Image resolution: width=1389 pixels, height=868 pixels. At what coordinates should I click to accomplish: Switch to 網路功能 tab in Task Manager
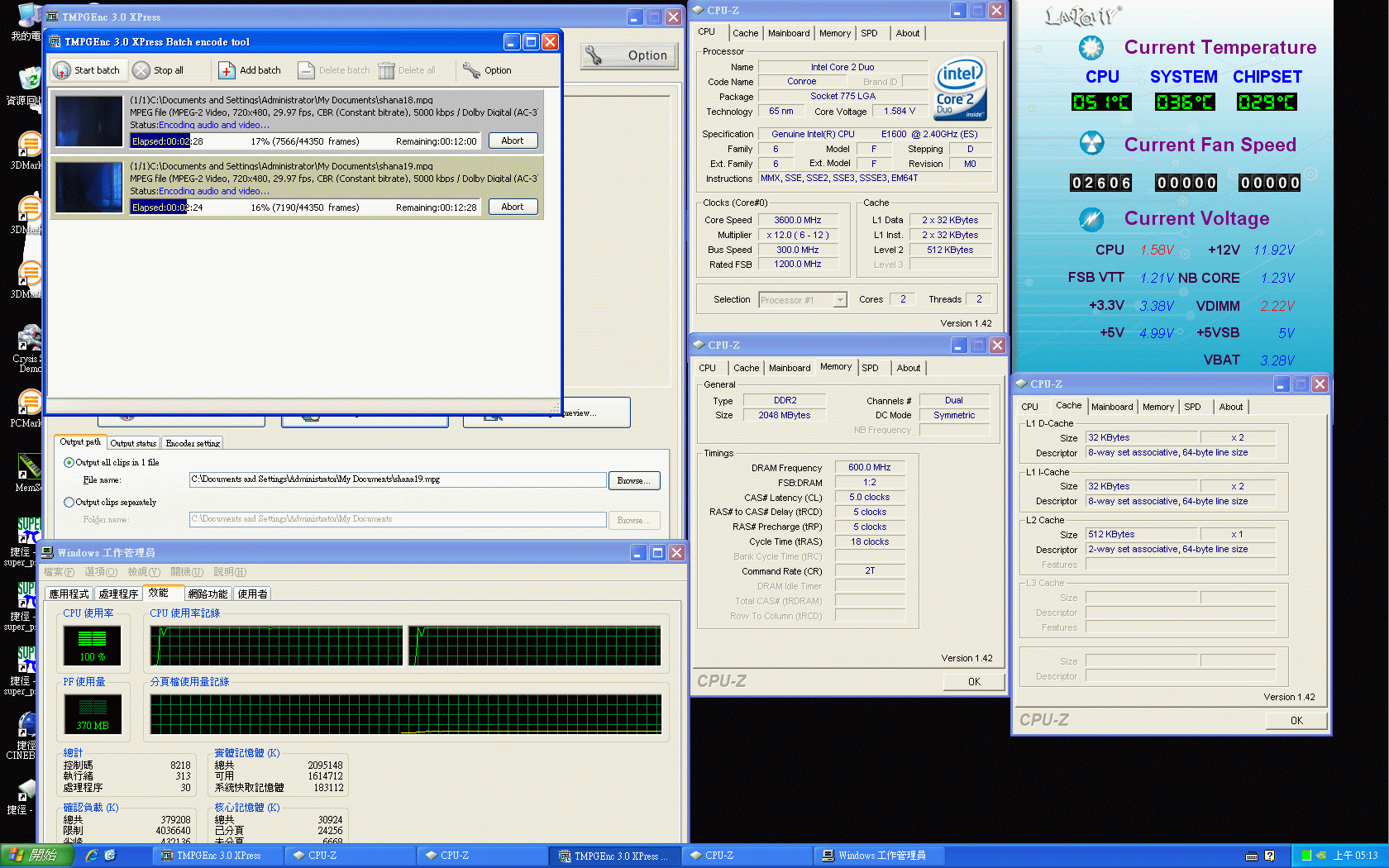(x=208, y=594)
